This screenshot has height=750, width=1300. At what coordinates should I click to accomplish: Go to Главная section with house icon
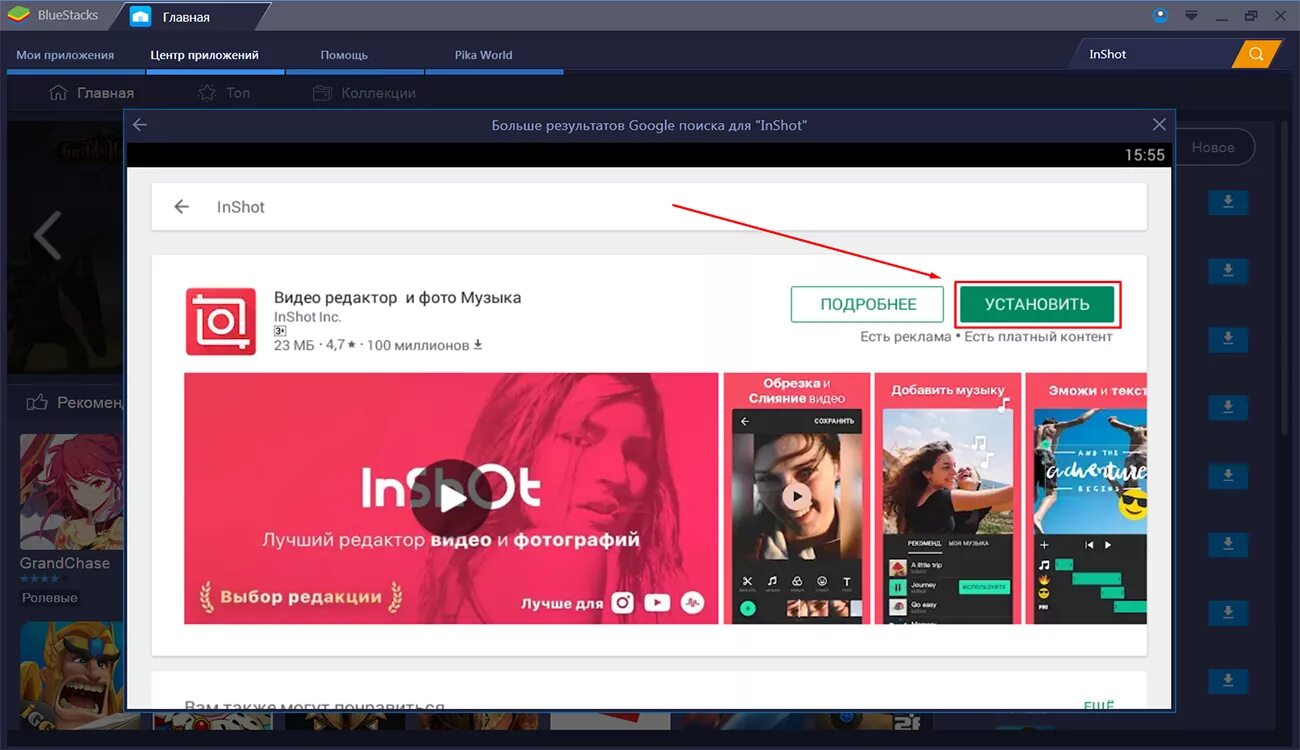92,93
